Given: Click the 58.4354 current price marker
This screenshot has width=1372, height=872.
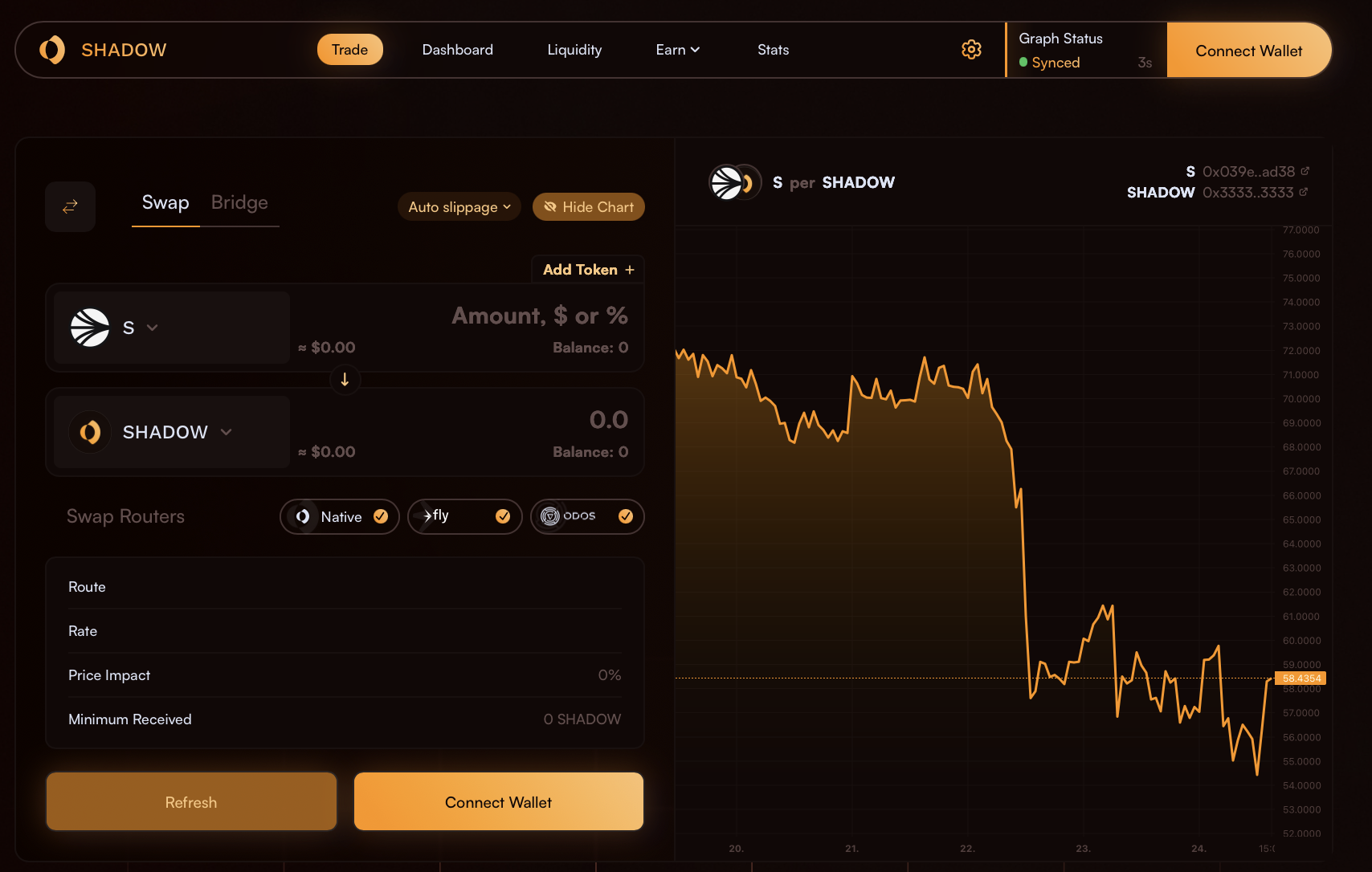Looking at the screenshot, I should click(1301, 678).
